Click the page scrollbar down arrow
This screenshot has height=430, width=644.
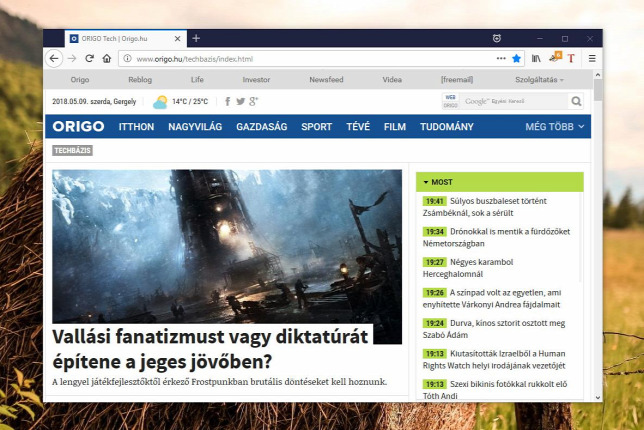click(598, 397)
